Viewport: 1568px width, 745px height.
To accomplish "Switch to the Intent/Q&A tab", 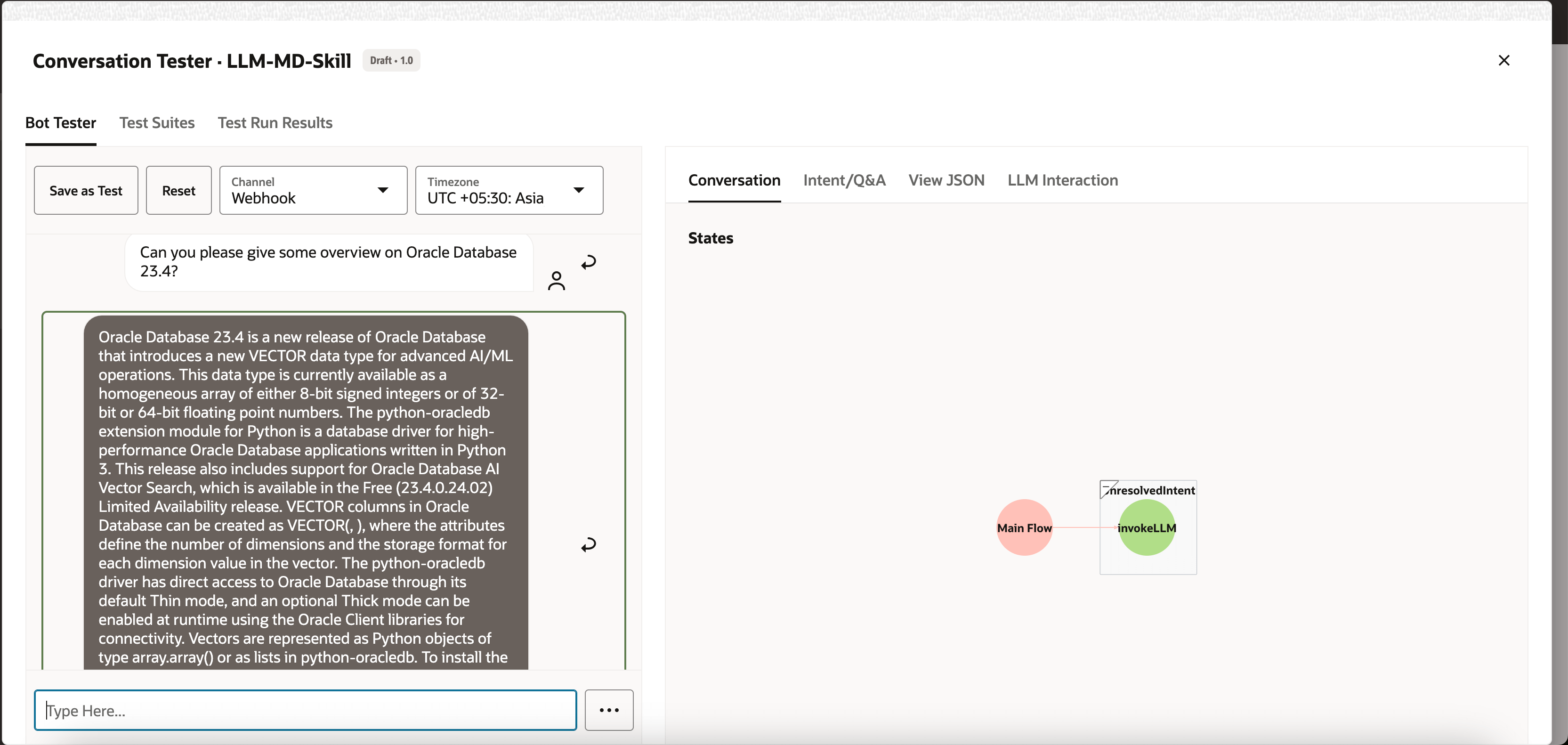I will (844, 180).
